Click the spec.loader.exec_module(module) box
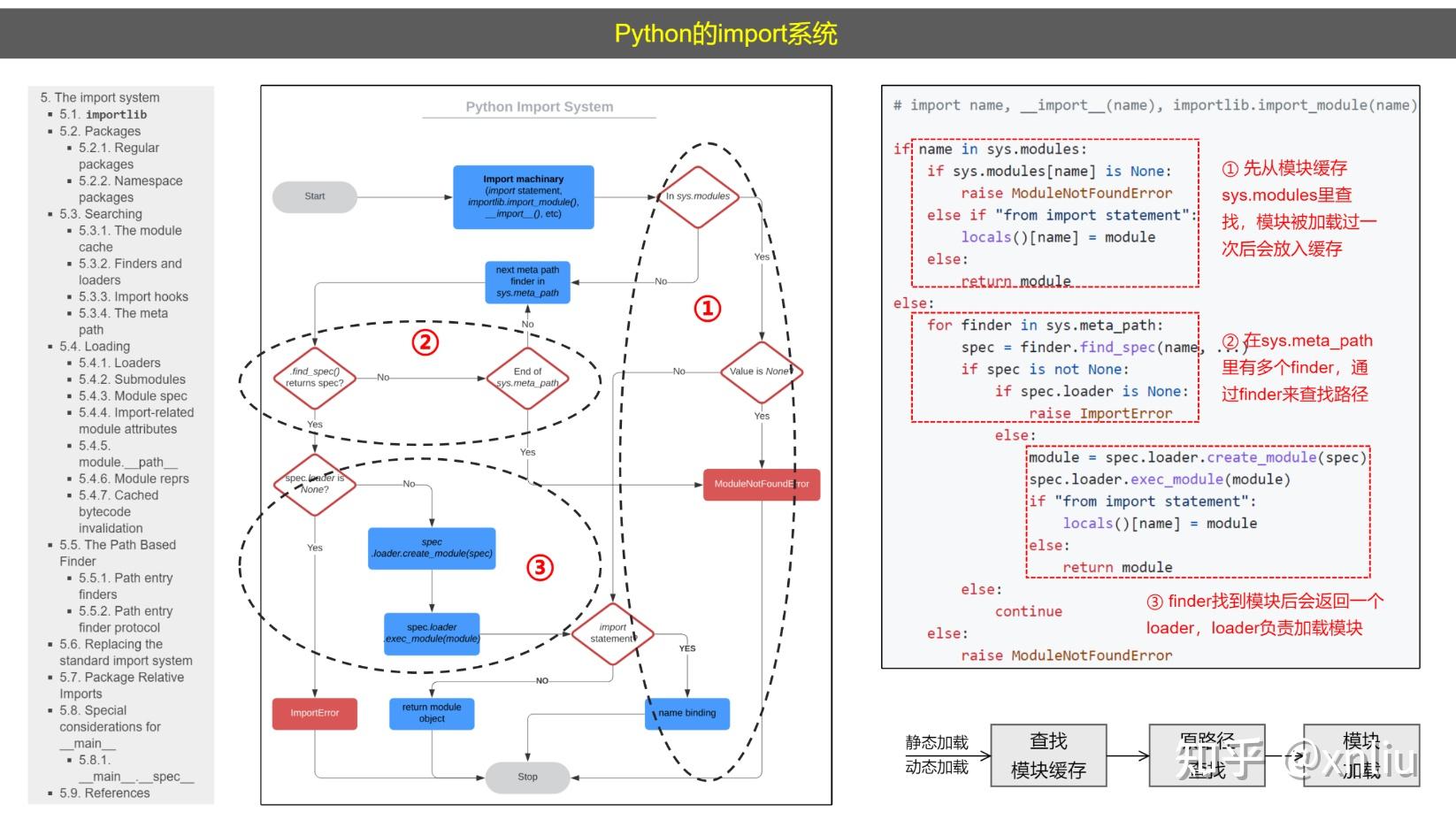This screenshot has height=820, width=1456. (x=431, y=633)
